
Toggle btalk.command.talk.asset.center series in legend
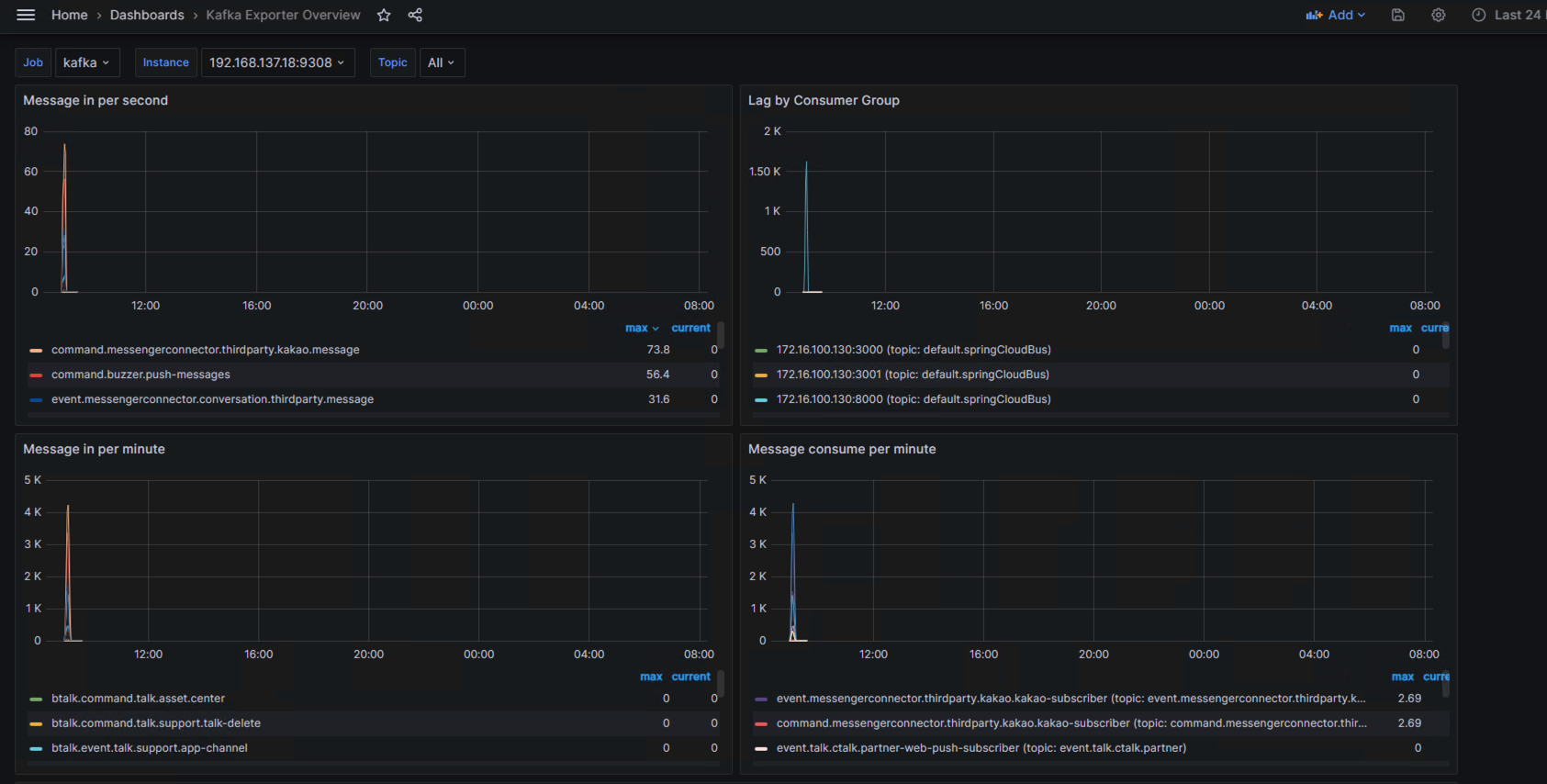tap(138, 699)
